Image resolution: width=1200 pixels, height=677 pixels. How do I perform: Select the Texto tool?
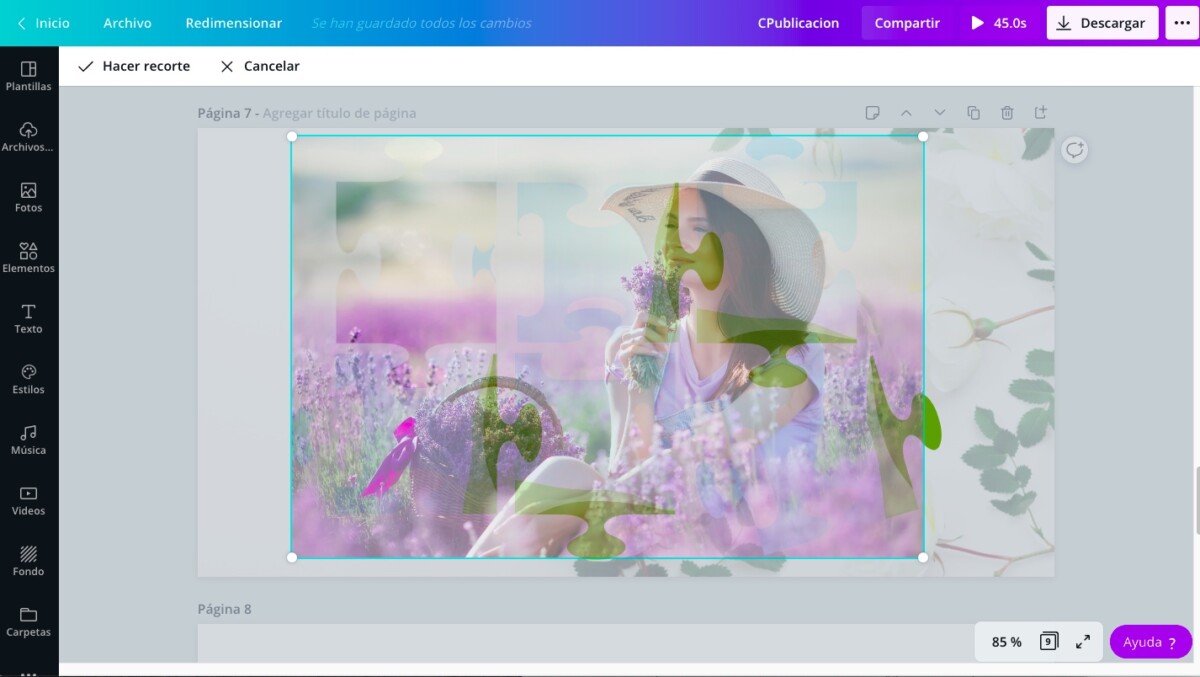pyautogui.click(x=28, y=318)
